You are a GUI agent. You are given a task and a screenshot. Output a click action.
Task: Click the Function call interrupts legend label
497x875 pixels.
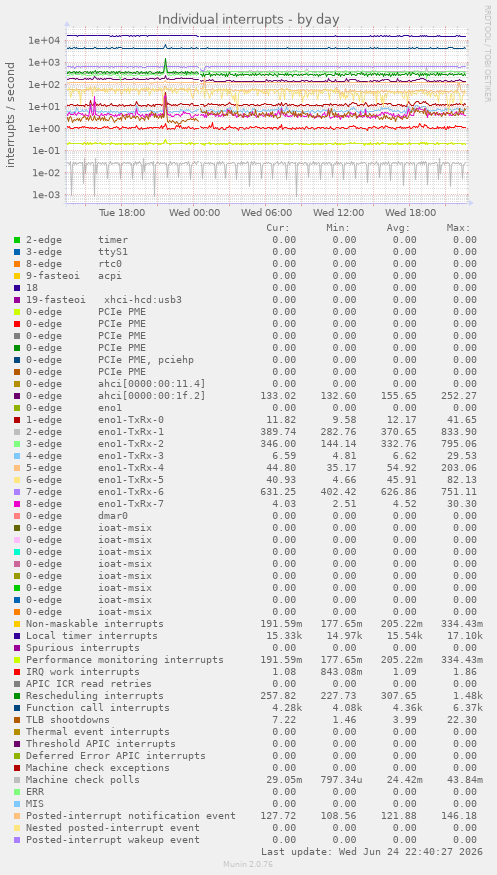click(x=98, y=708)
